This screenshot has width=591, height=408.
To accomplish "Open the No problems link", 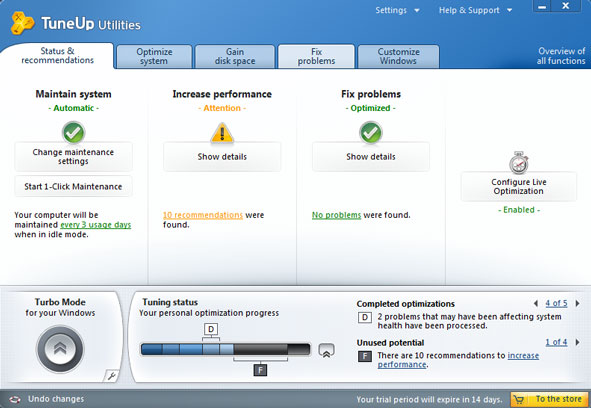I will (336, 215).
